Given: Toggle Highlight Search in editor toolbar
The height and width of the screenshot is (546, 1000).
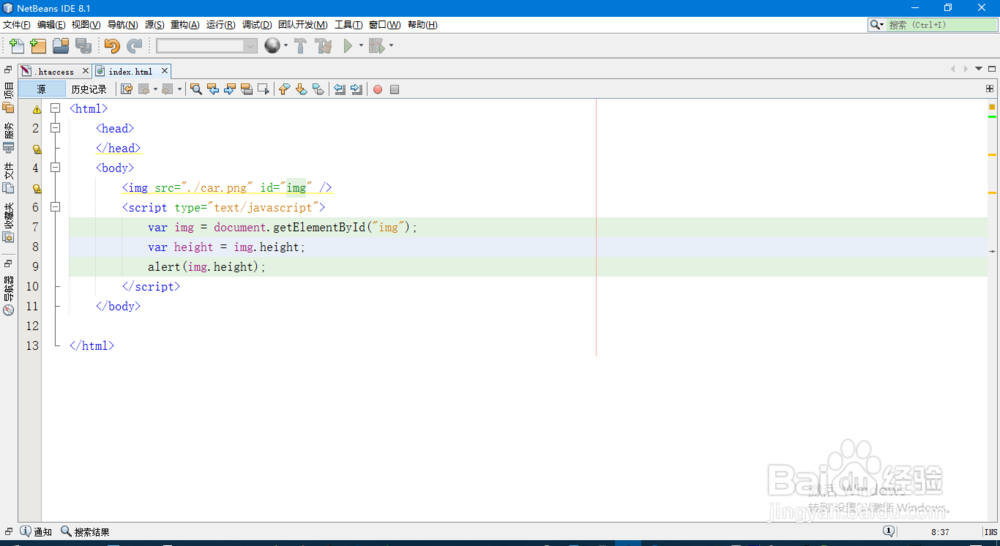Looking at the screenshot, I should (x=247, y=89).
